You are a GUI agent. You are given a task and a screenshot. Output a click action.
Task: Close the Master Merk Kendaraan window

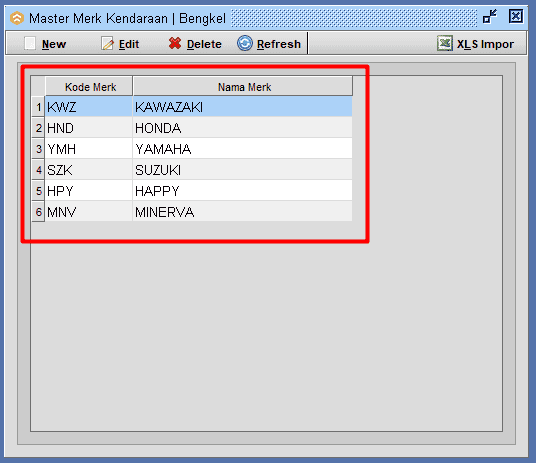(515, 16)
